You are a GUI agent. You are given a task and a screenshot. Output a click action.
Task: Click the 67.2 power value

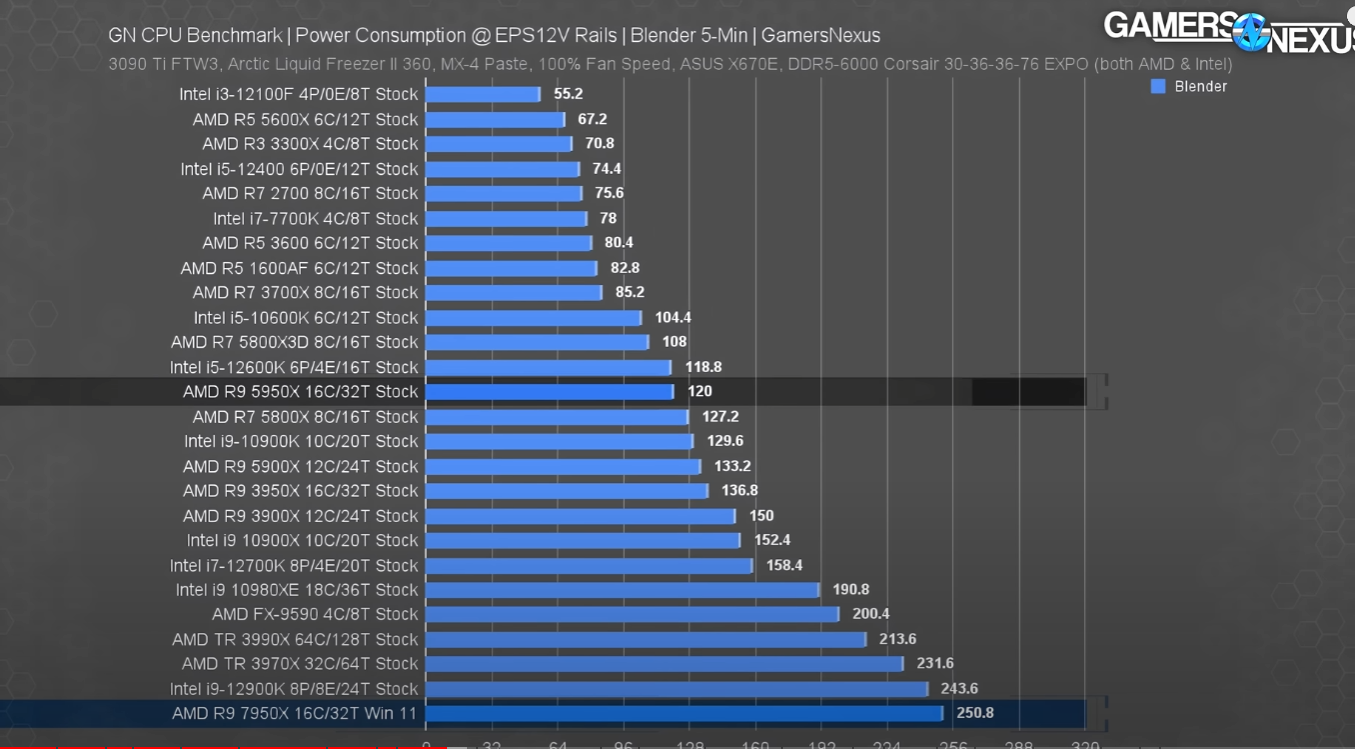point(592,119)
